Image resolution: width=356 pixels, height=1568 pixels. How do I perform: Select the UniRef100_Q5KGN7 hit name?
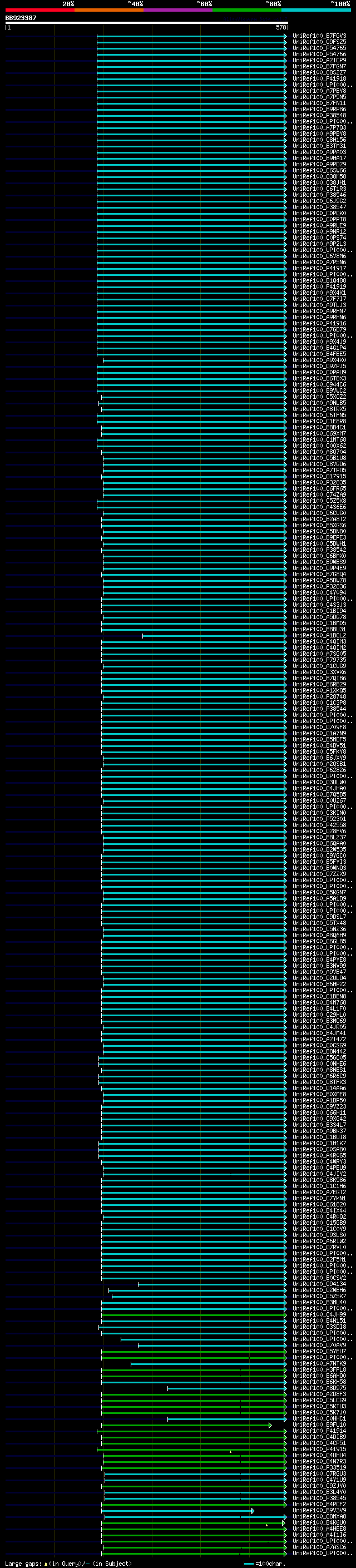click(x=319, y=892)
